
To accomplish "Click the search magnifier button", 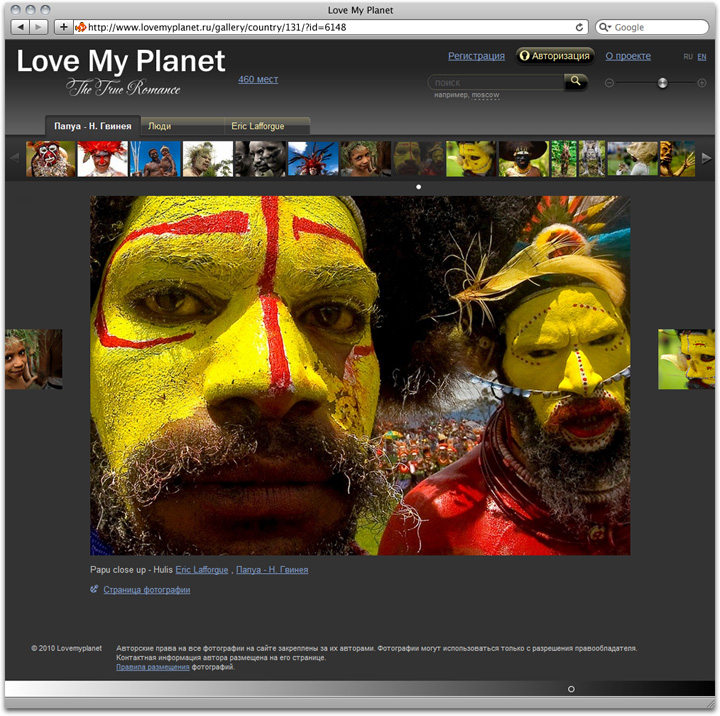I will (575, 81).
